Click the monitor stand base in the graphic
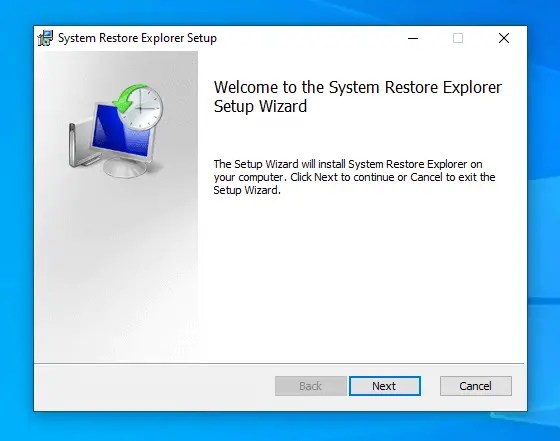This screenshot has width=560, height=441. [125, 168]
